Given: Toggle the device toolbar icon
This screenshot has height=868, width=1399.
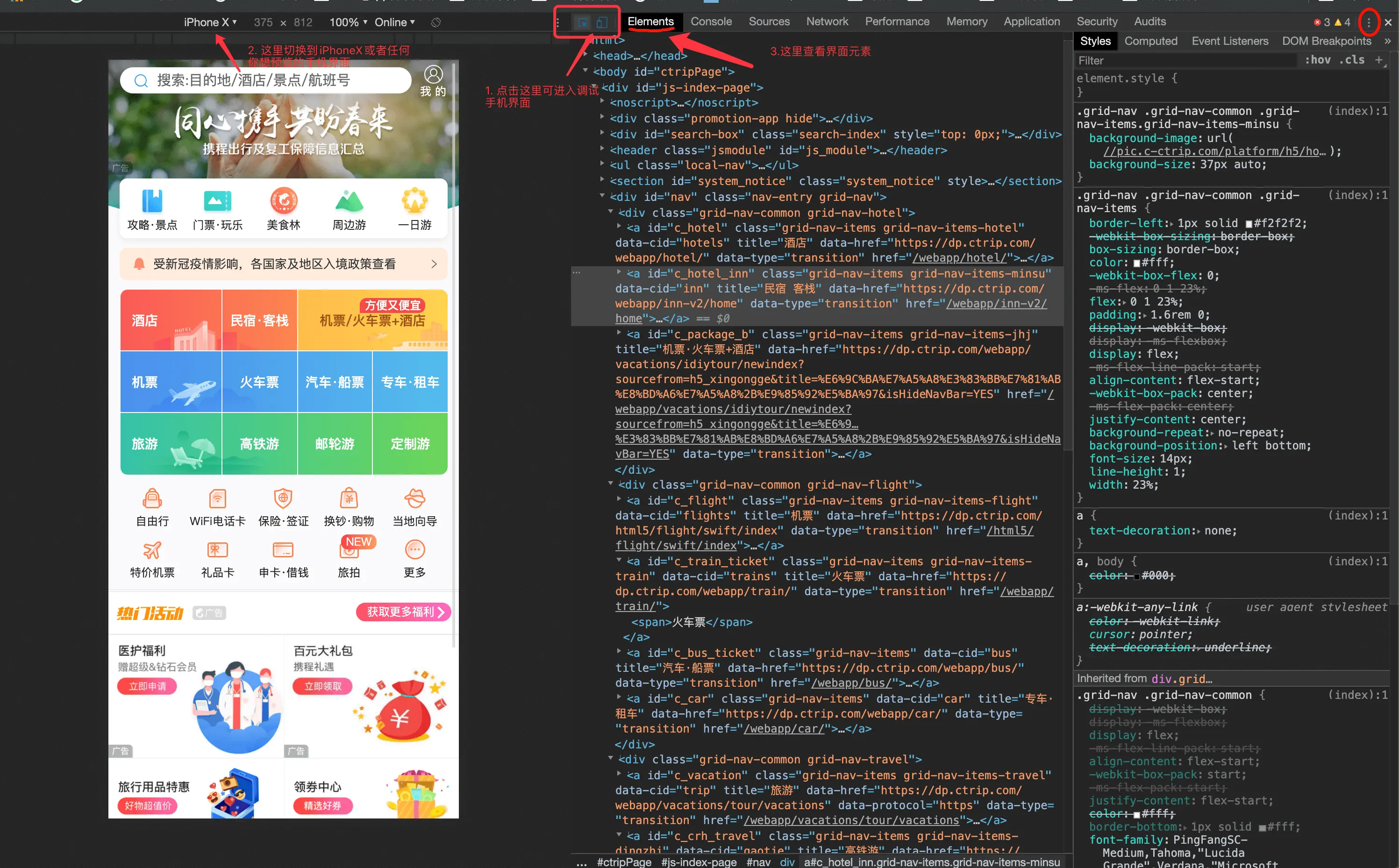Looking at the screenshot, I should pyautogui.click(x=602, y=22).
